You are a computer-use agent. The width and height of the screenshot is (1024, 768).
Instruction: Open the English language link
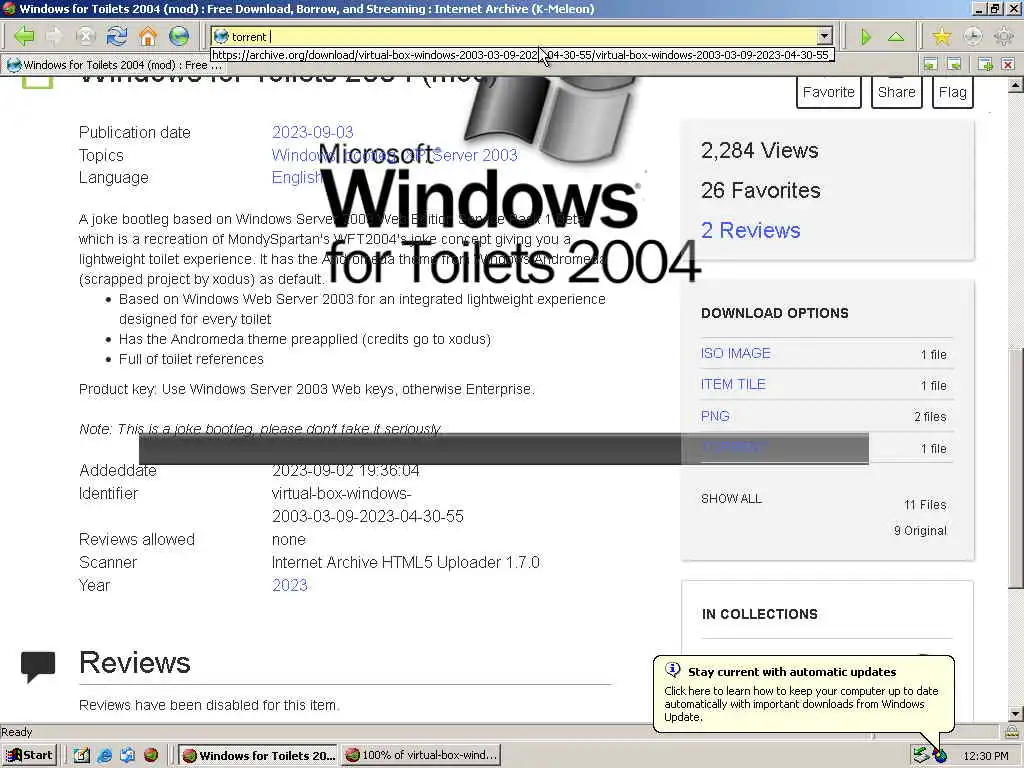click(297, 178)
